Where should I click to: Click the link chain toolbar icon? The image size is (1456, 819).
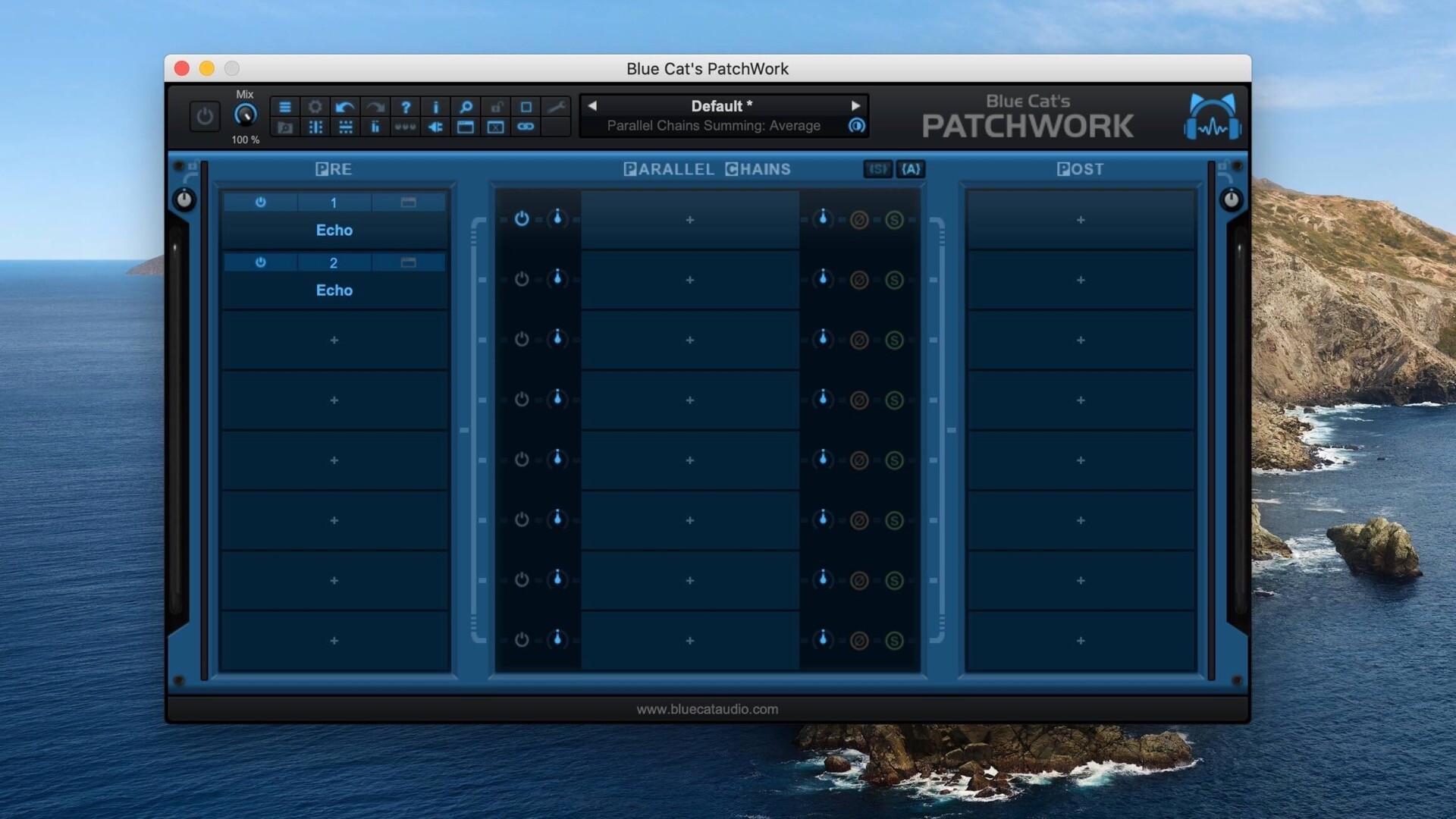pos(526,127)
